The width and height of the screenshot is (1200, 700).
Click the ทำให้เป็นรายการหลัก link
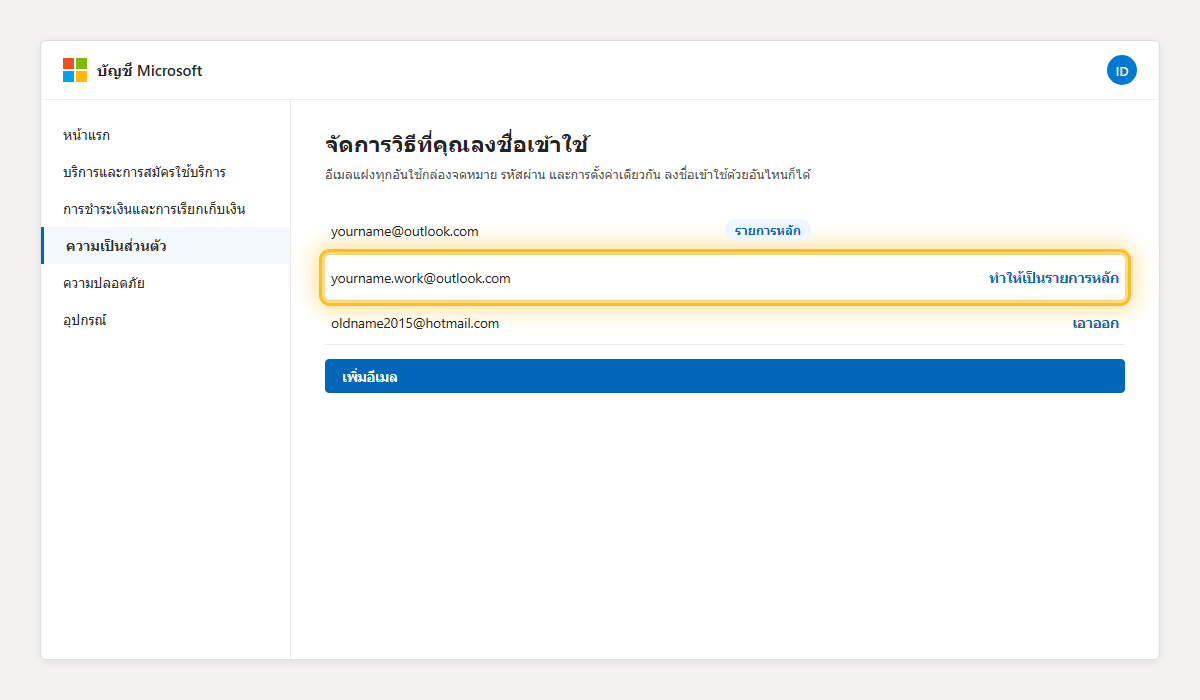(1054, 278)
